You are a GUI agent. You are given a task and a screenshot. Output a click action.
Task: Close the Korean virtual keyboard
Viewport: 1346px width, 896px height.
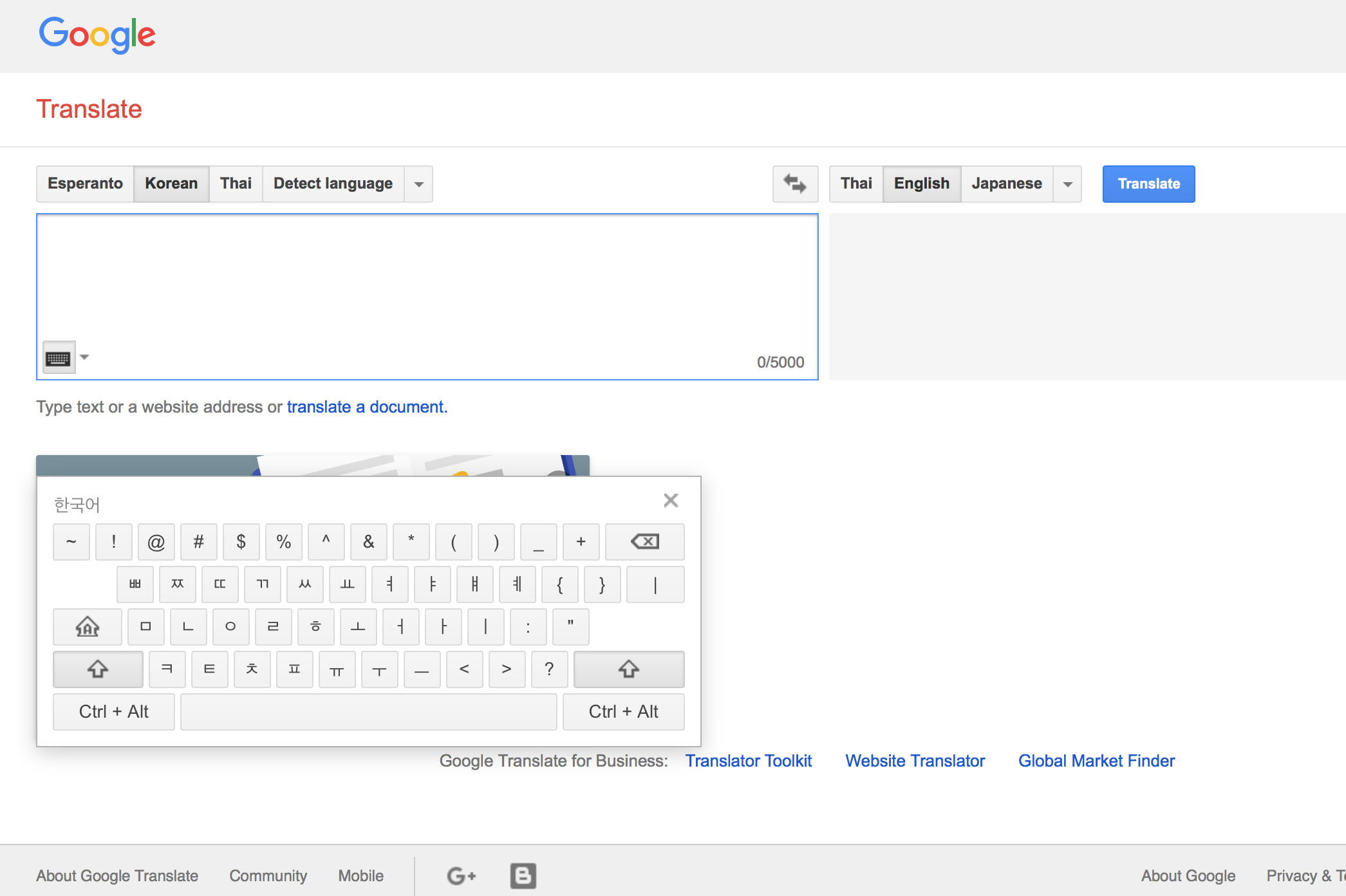671,501
